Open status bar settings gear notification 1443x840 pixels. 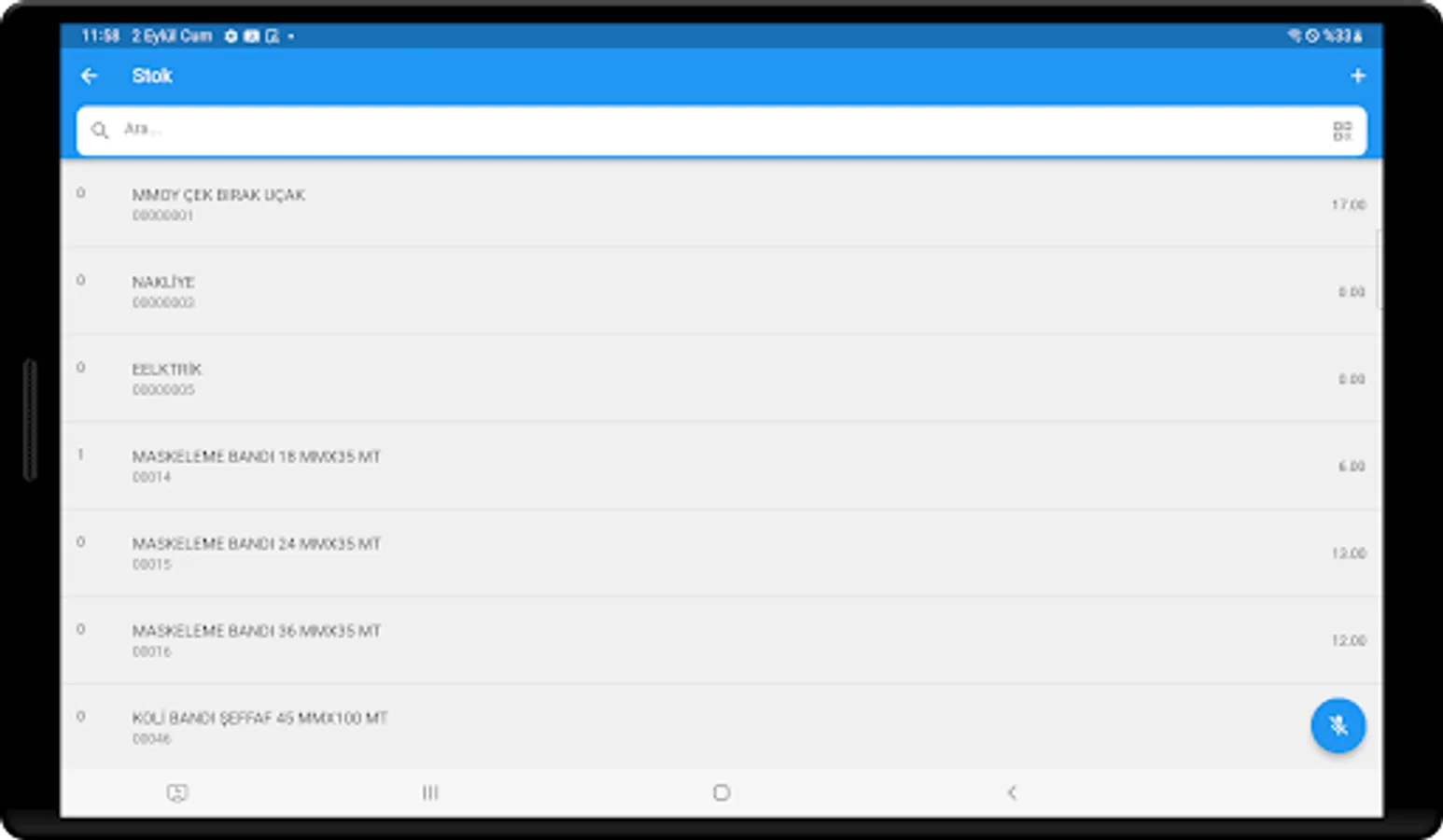[x=231, y=36]
